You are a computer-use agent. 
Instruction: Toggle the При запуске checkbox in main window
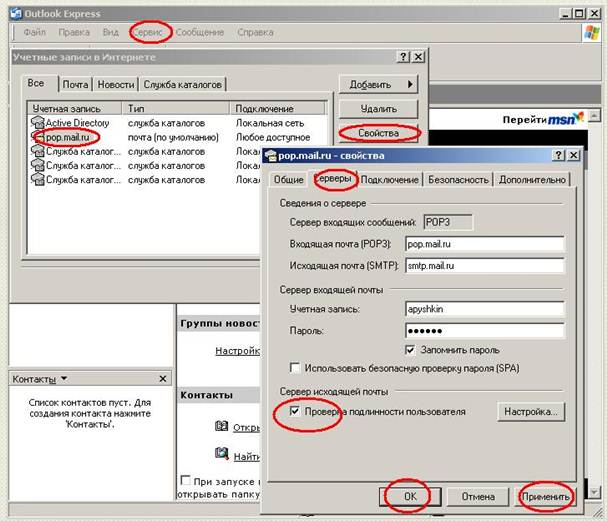(185, 480)
